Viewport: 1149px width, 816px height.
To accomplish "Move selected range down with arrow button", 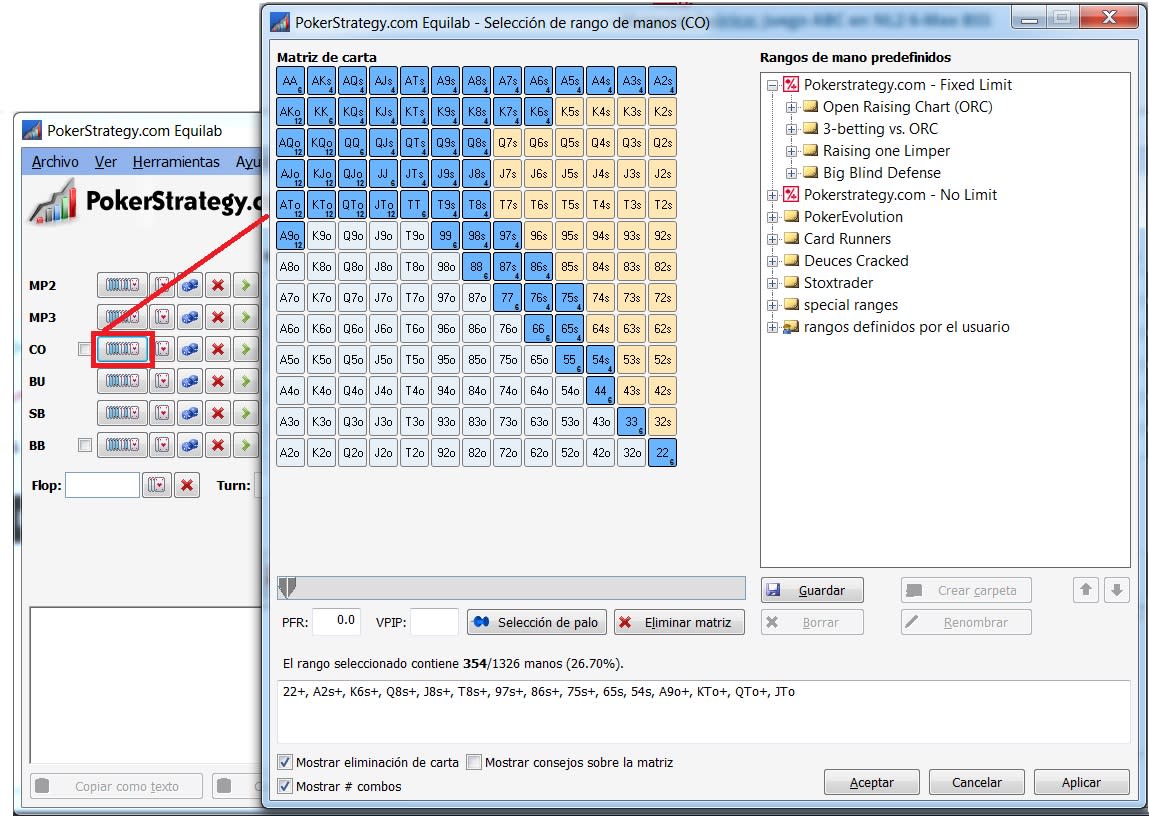I will coord(1116,590).
